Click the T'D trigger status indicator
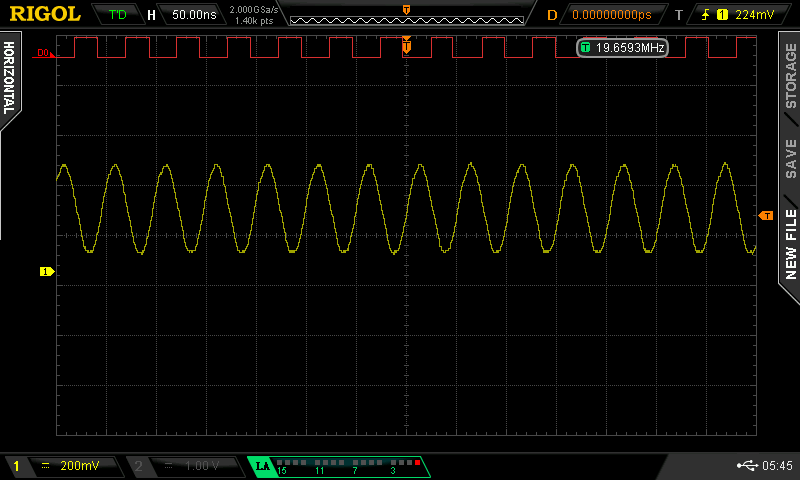This screenshot has height=480, width=800. coord(118,15)
